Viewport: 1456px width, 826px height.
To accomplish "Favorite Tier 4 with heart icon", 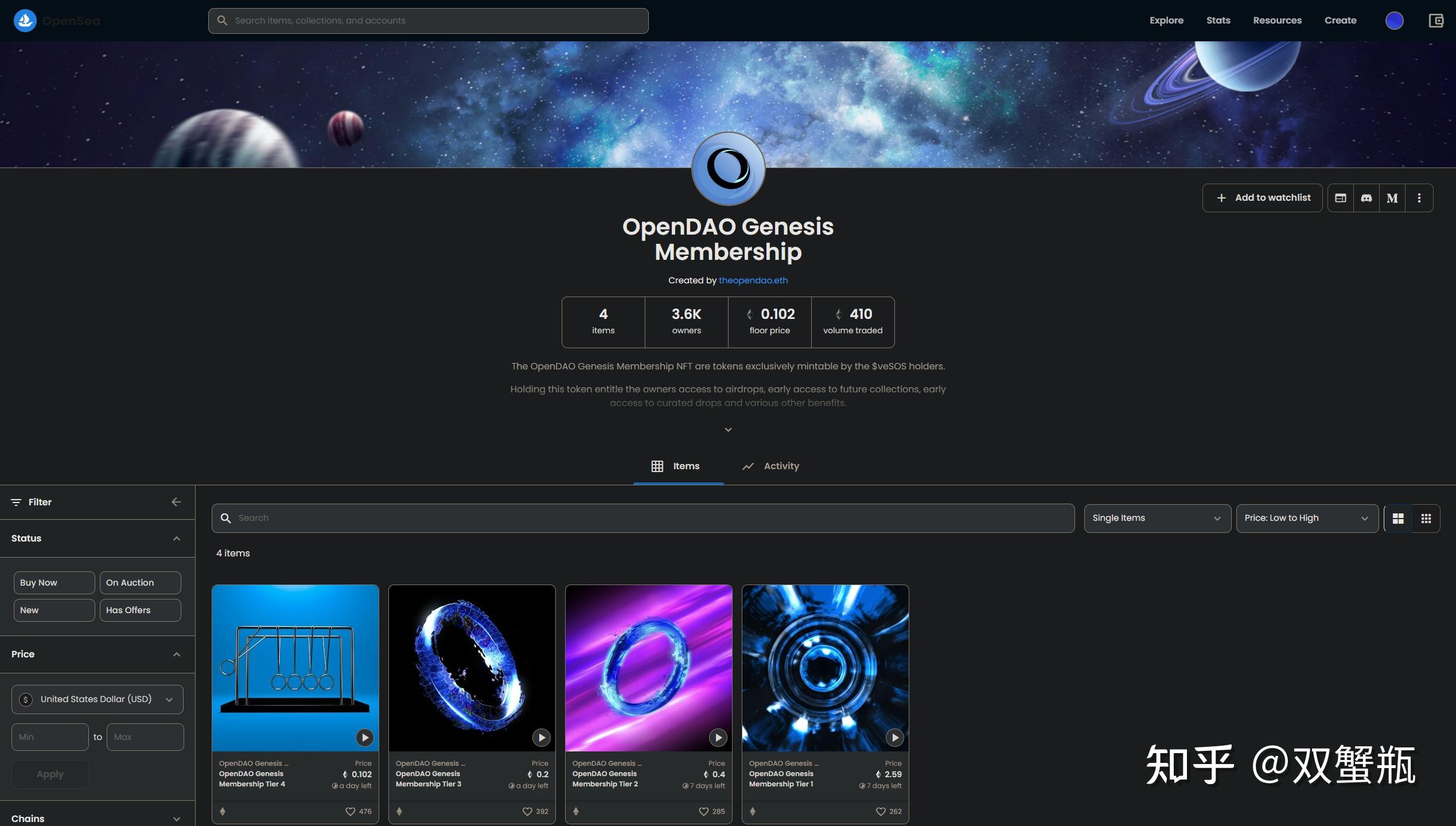I will (350, 812).
